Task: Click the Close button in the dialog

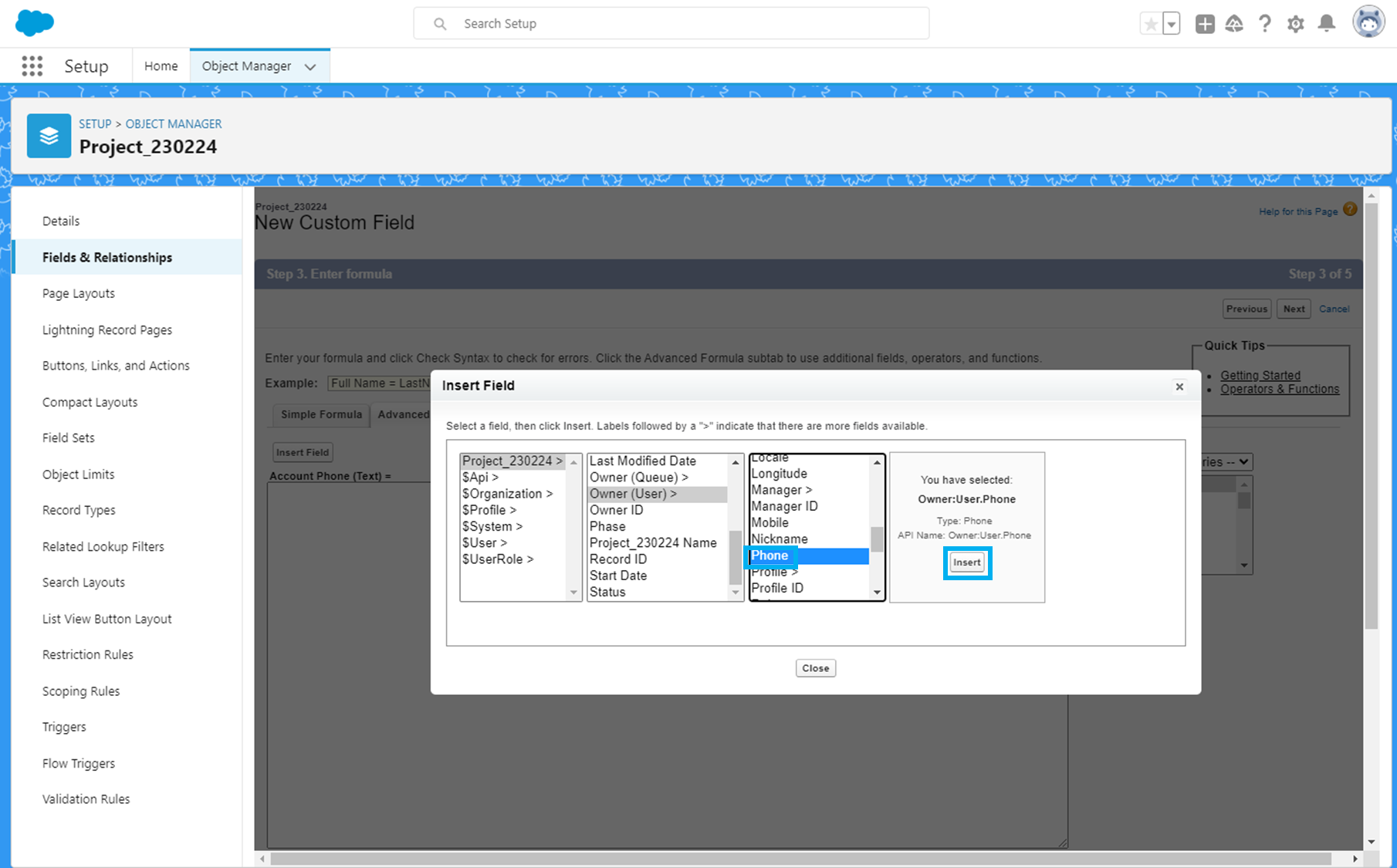Action: [x=816, y=668]
